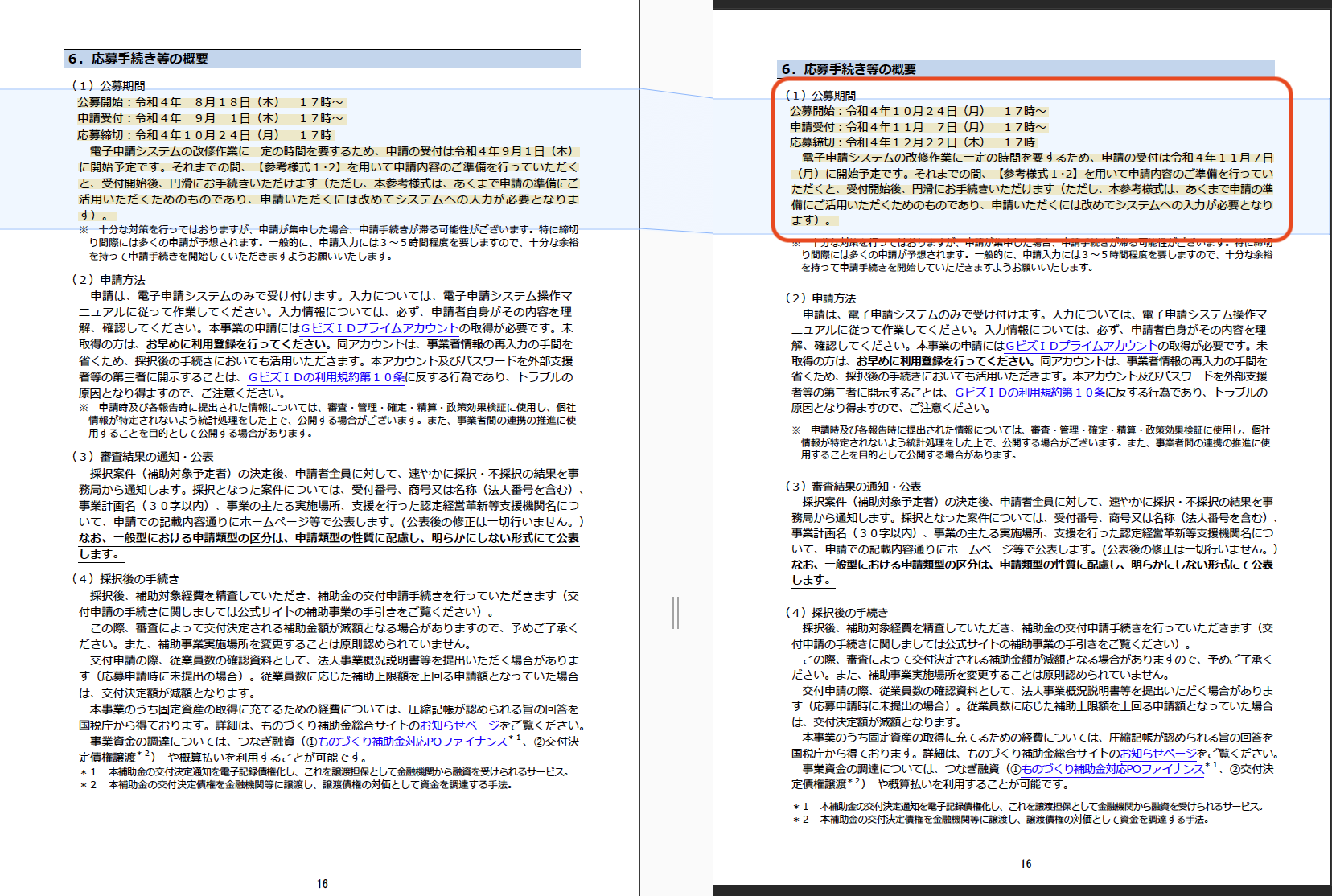Grab the vertical splitter handle between documents
The image size is (1332, 896).
tap(676, 613)
